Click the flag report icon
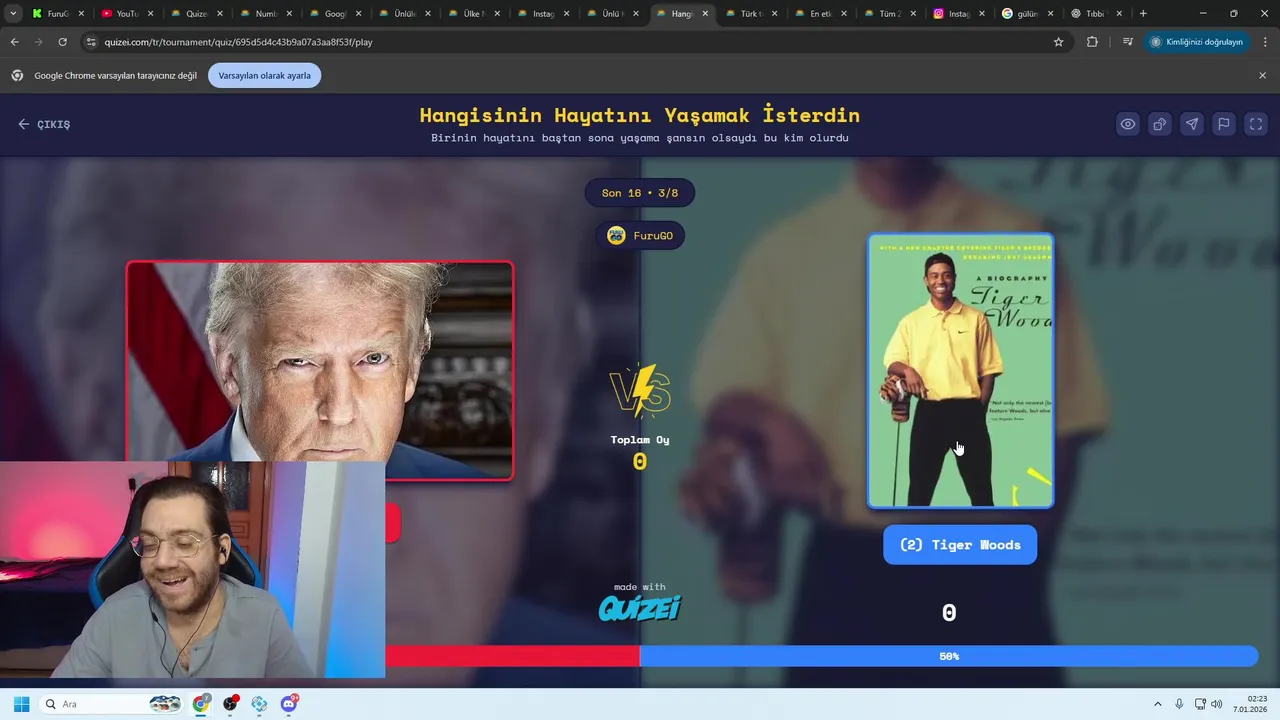 click(x=1224, y=124)
